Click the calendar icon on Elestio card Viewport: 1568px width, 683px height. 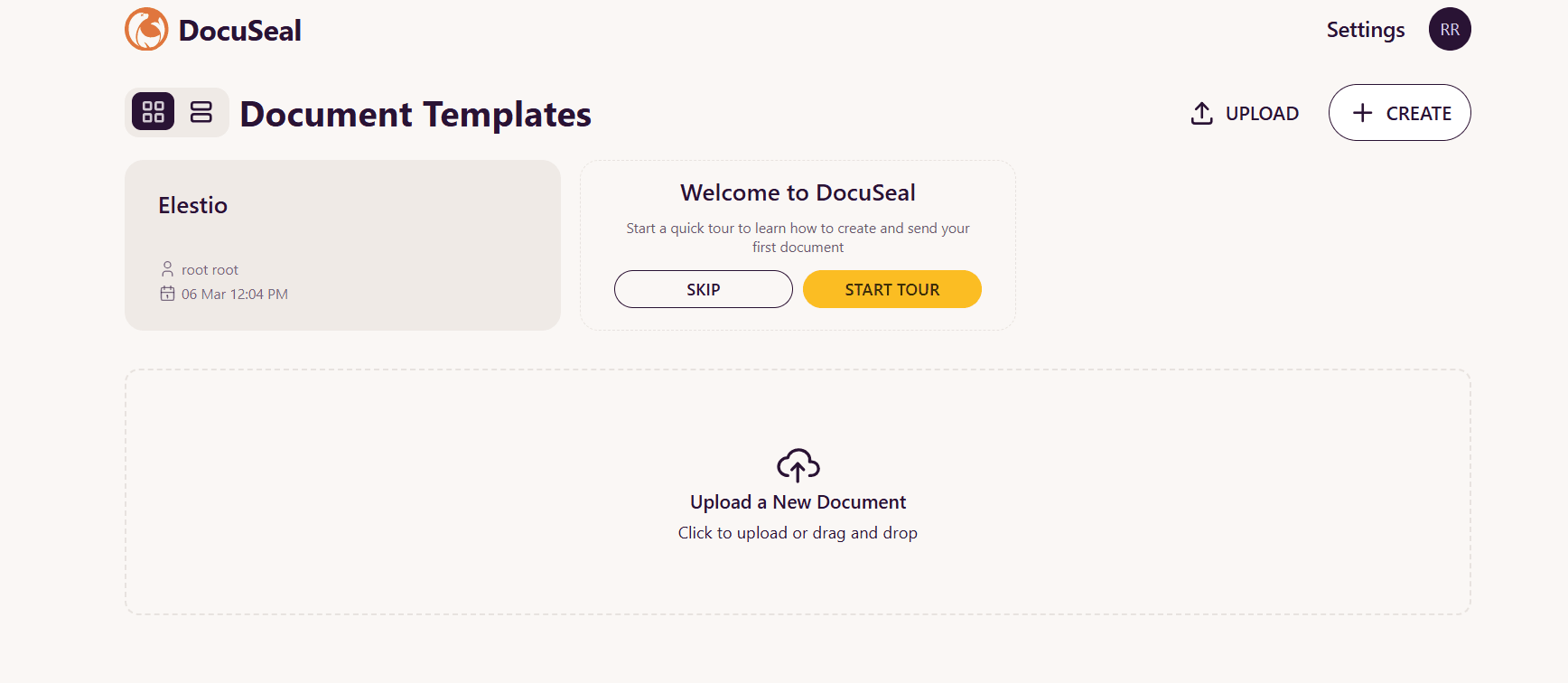click(167, 294)
